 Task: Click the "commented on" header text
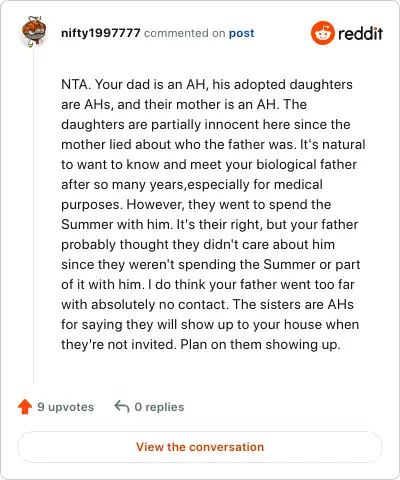[x=184, y=33]
